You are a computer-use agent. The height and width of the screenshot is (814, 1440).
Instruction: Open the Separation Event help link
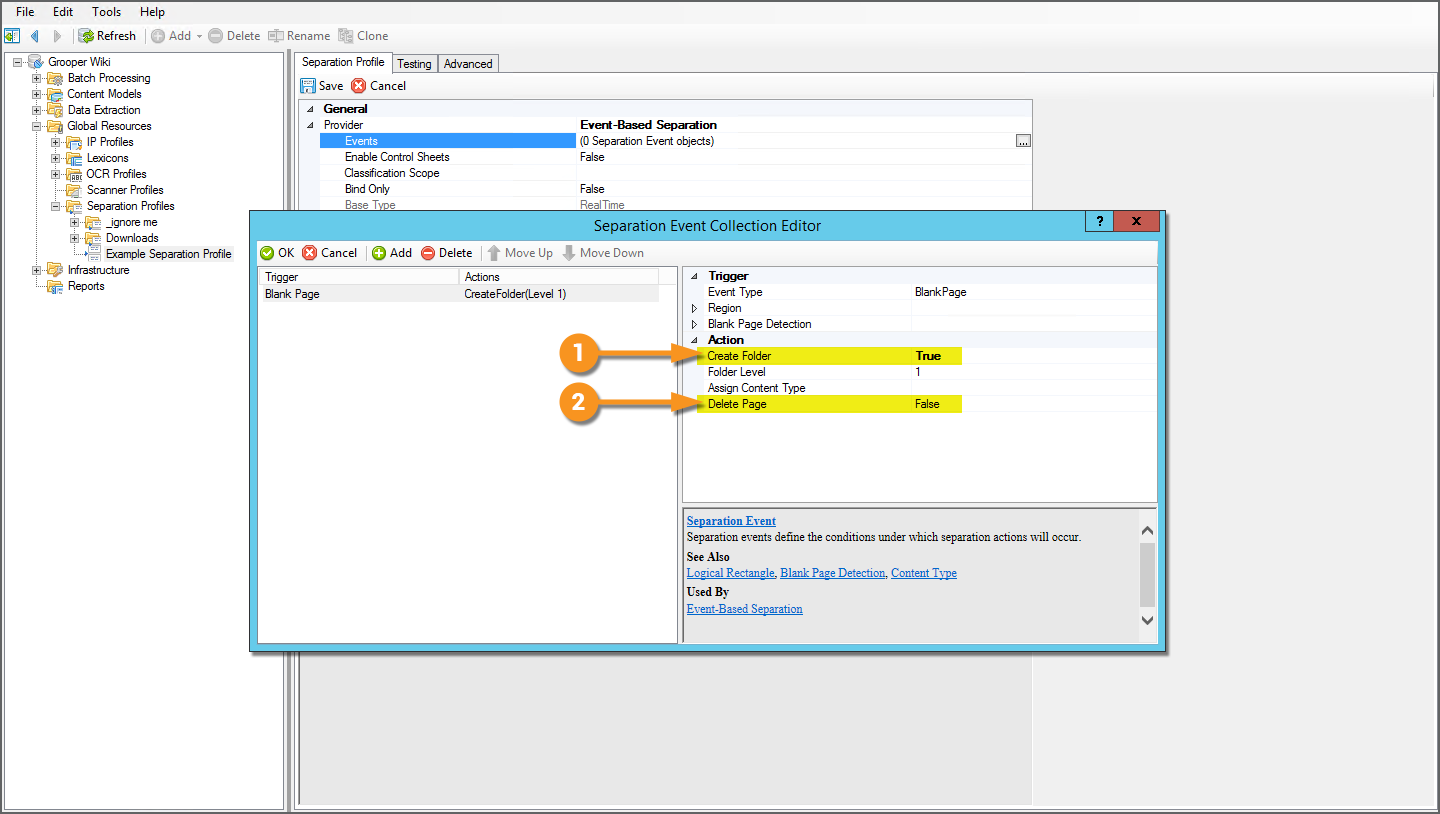(731, 521)
